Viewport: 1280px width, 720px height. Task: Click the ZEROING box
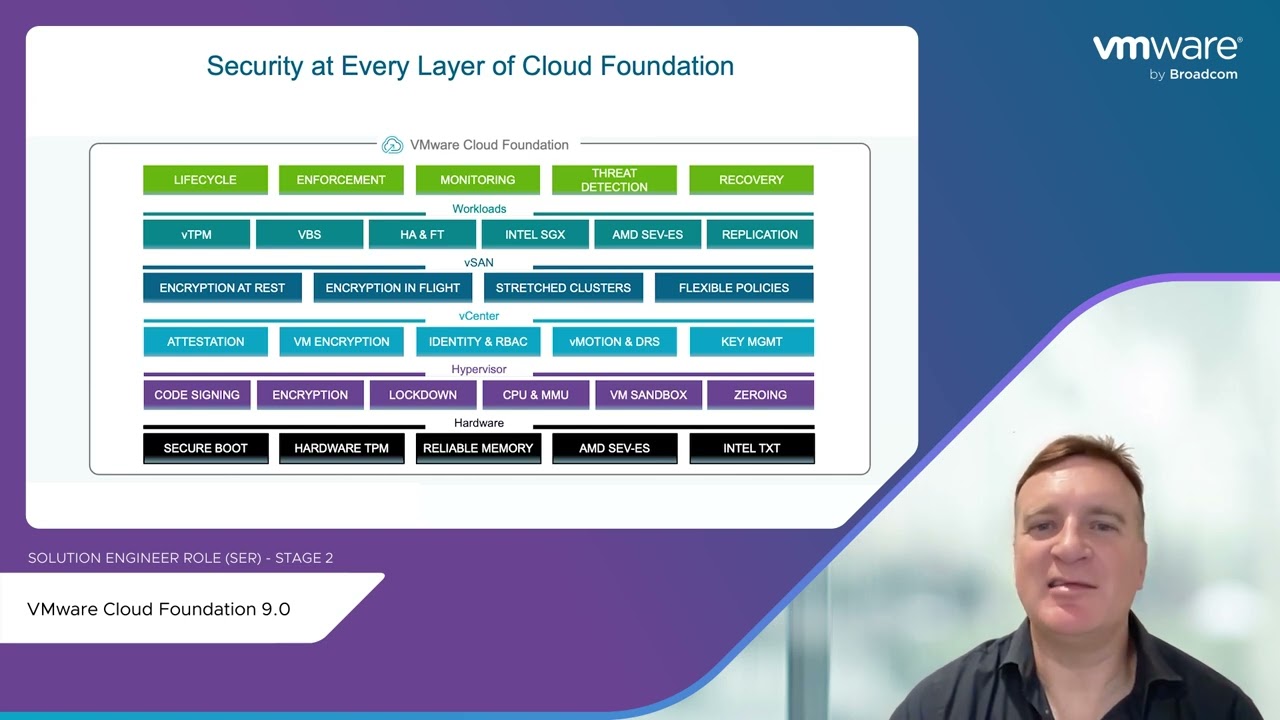[760, 395]
